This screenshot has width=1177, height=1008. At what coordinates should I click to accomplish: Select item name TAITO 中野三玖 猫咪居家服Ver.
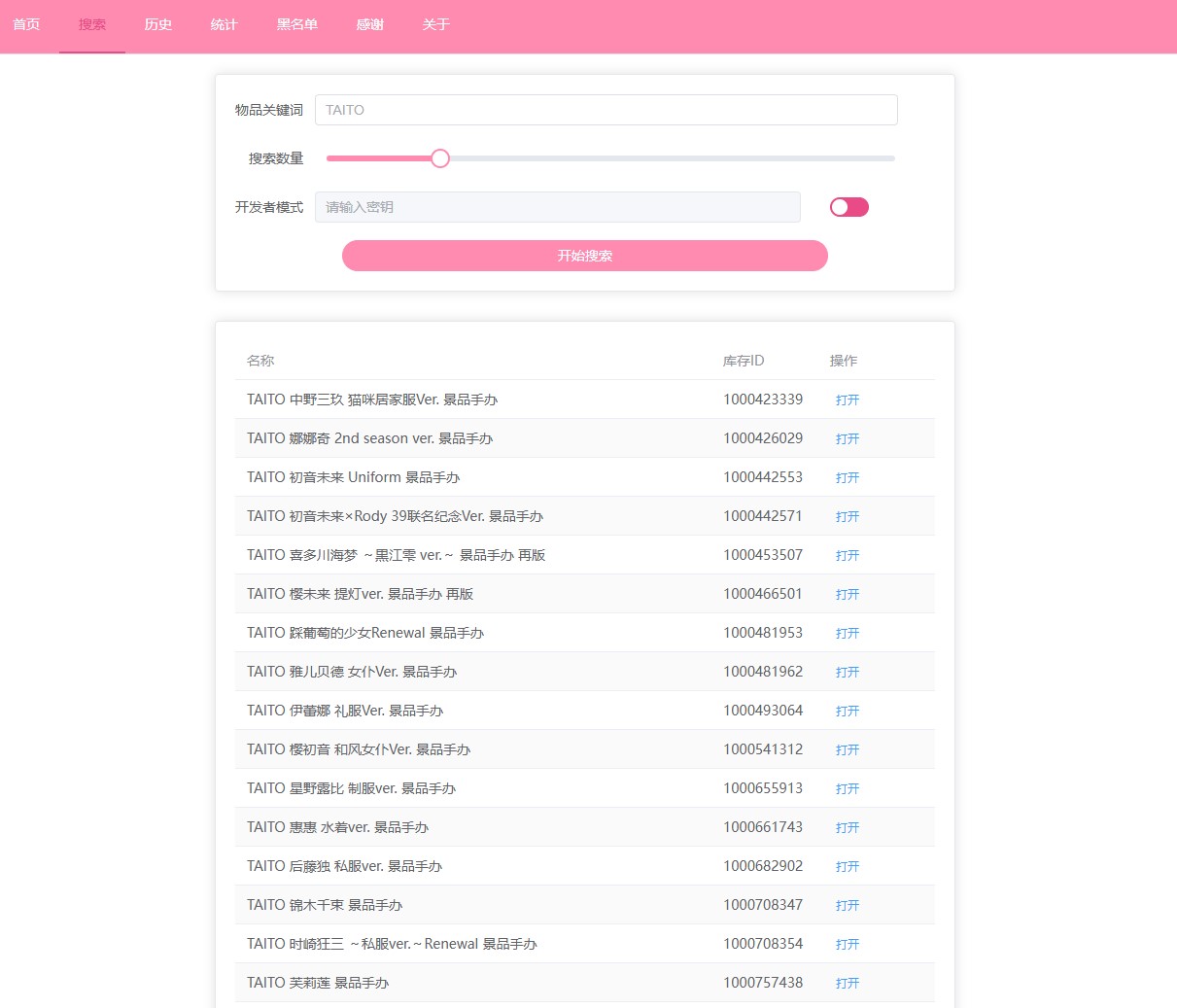click(372, 400)
